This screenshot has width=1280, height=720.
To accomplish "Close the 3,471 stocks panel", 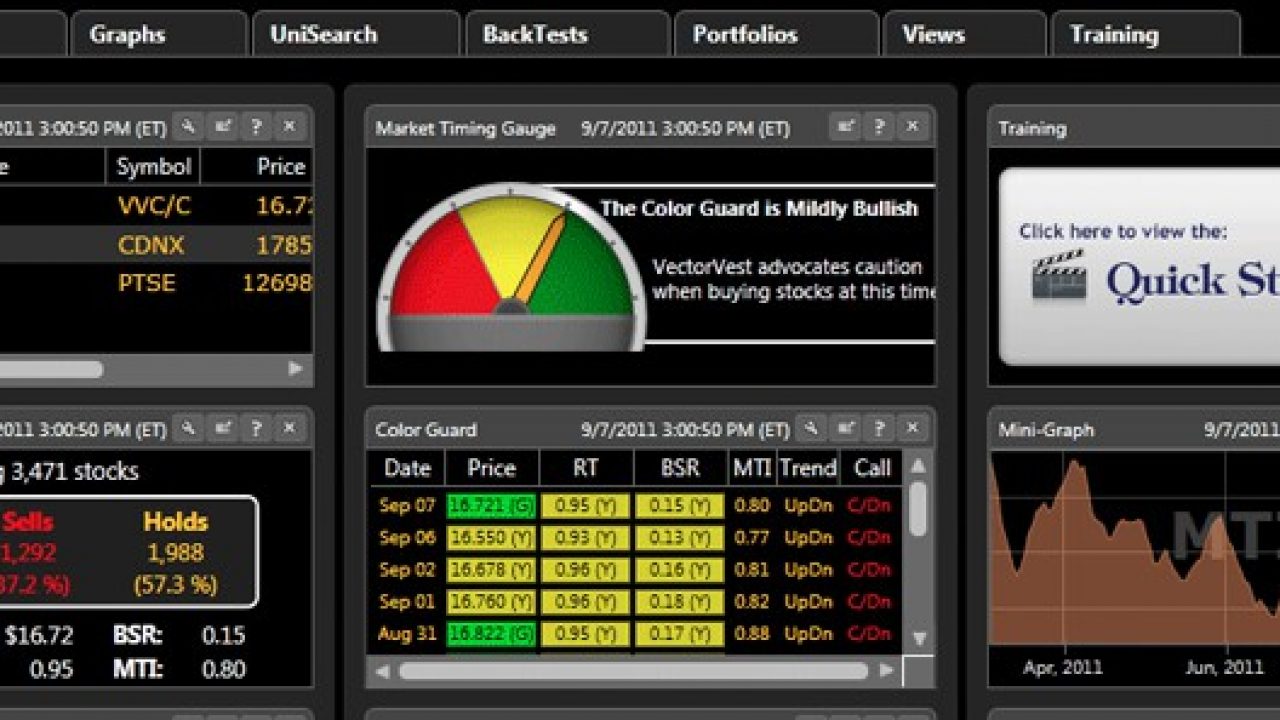I will 290,428.
